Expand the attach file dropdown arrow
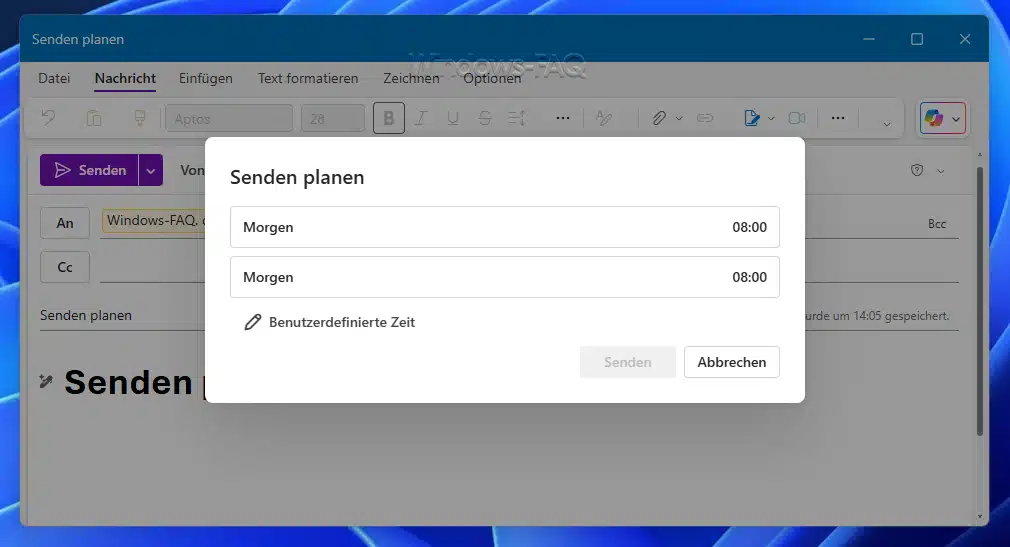 (x=679, y=119)
